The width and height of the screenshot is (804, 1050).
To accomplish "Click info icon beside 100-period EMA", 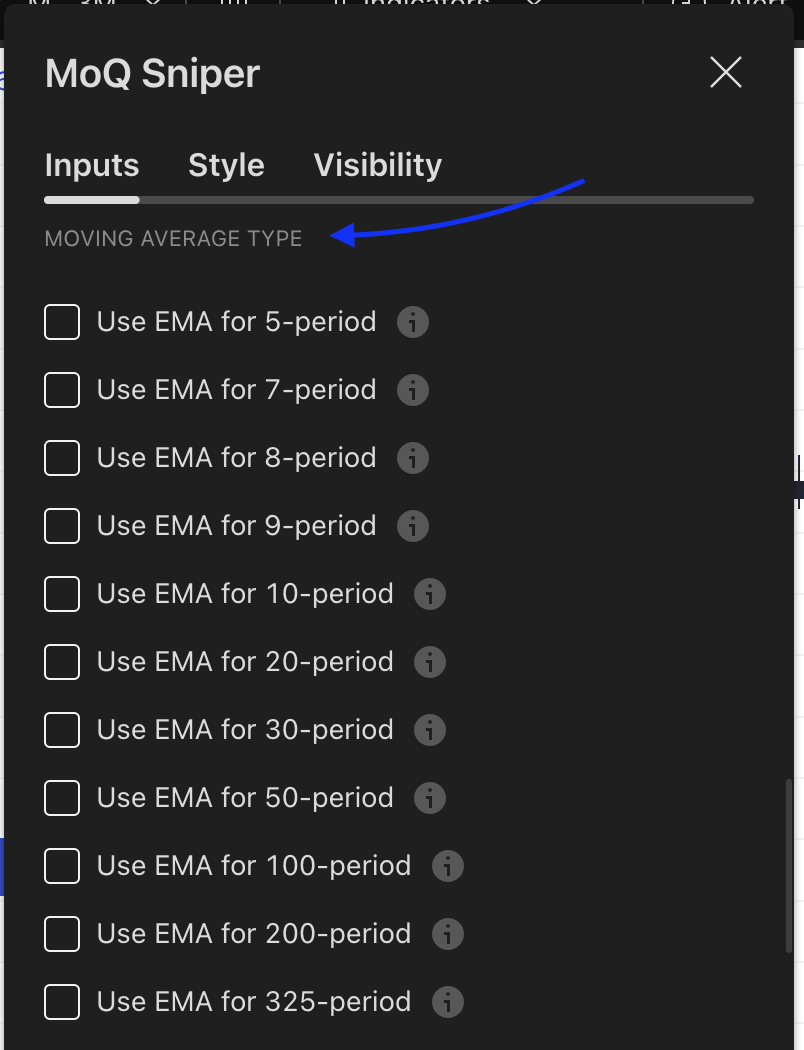I will tap(448, 866).
